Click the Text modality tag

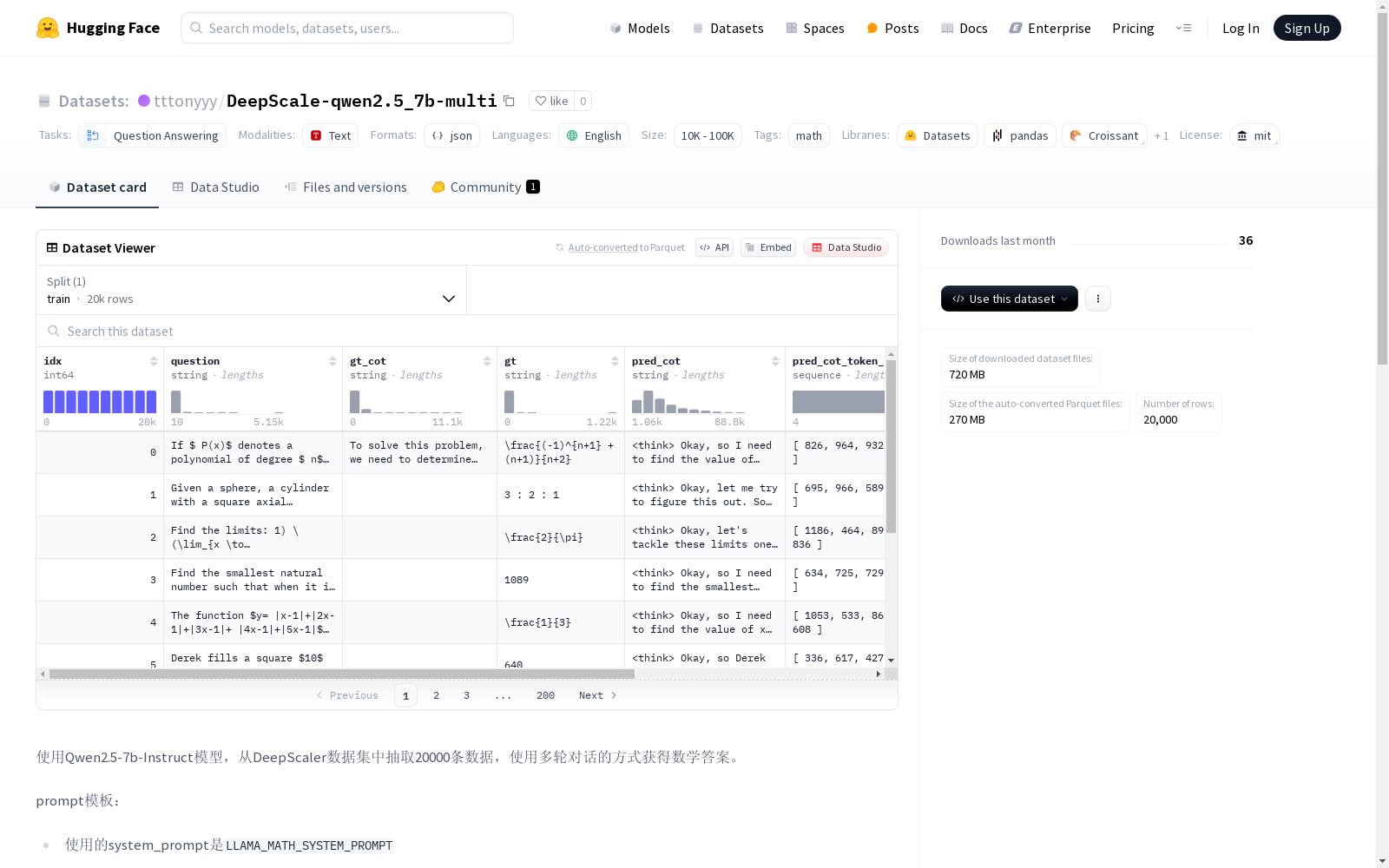point(331,135)
